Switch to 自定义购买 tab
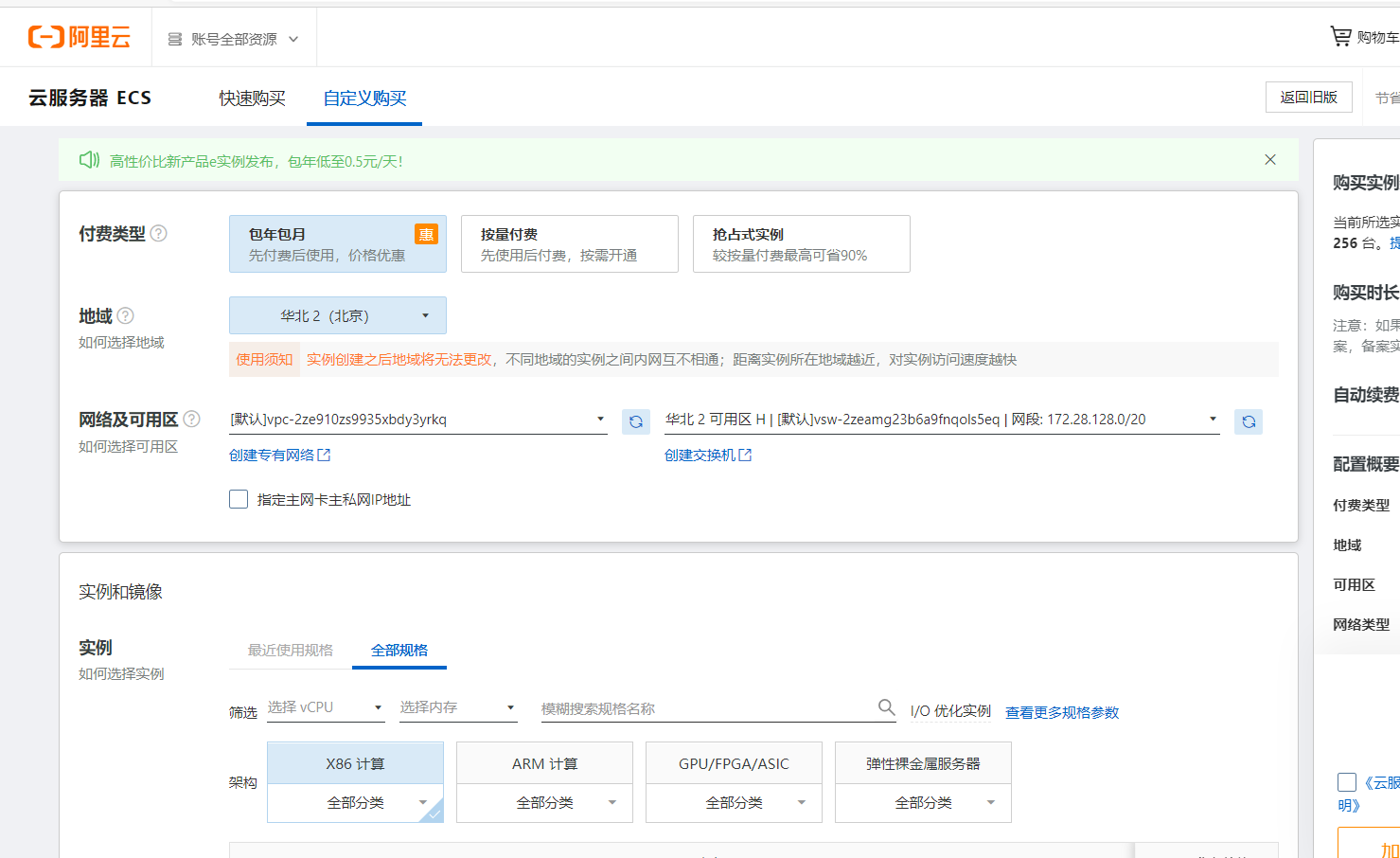 (x=364, y=98)
